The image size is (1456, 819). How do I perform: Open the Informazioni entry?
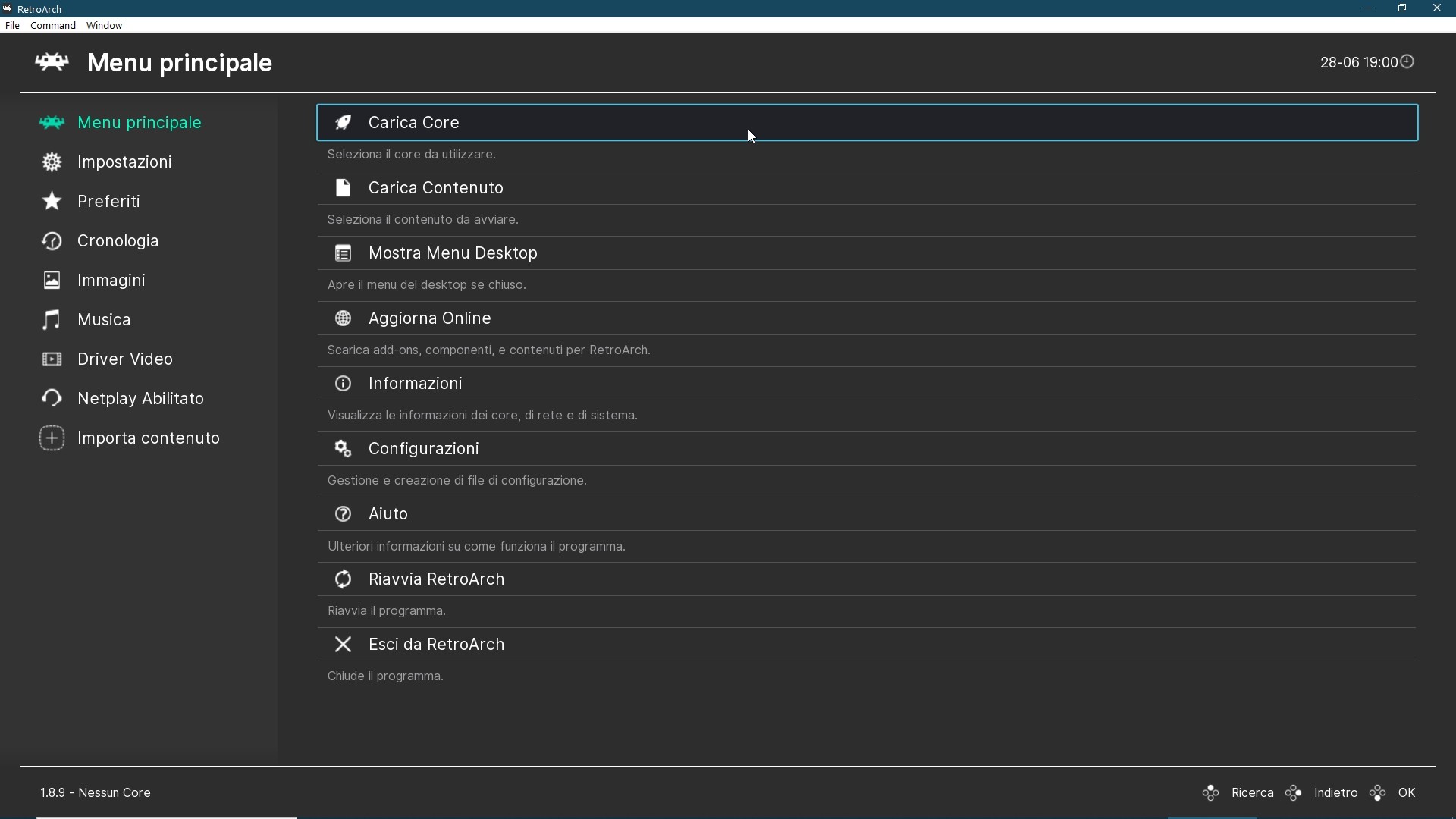pyautogui.click(x=867, y=384)
